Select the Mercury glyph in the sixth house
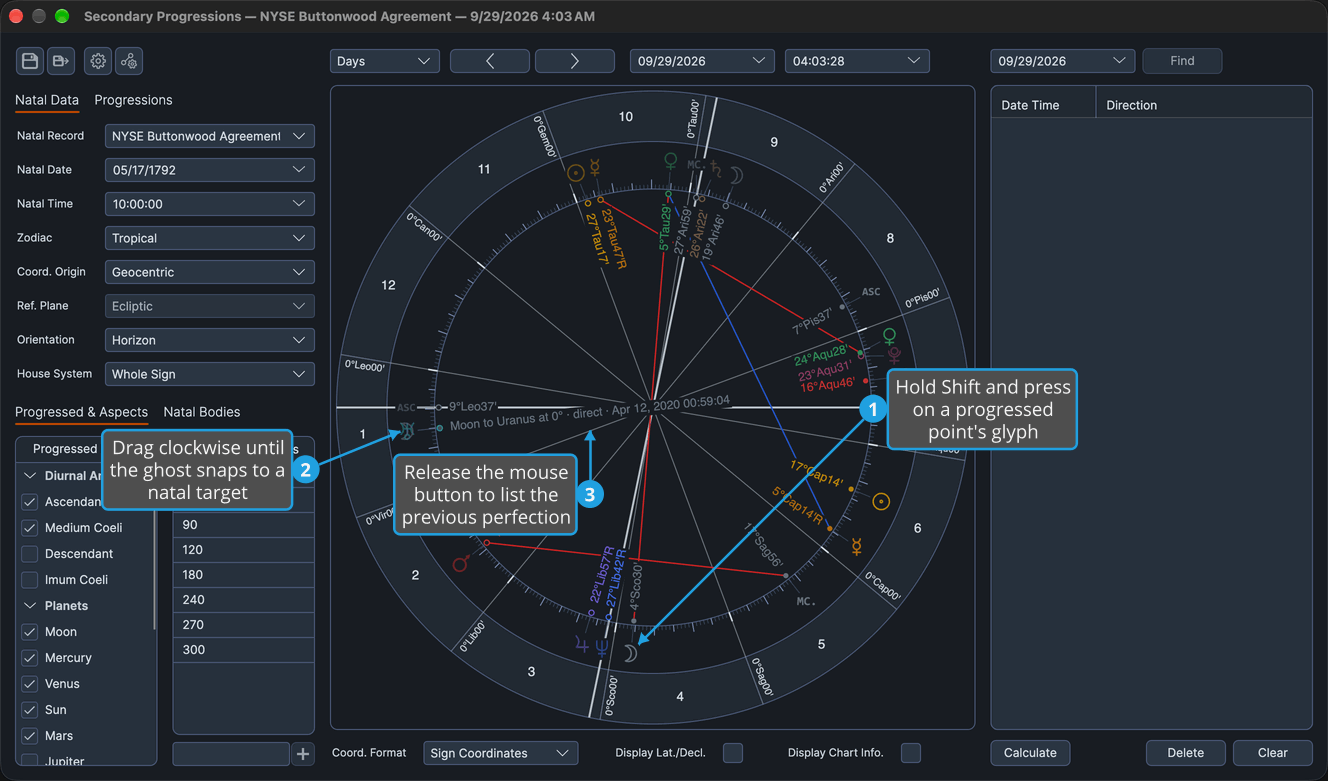 tap(856, 547)
